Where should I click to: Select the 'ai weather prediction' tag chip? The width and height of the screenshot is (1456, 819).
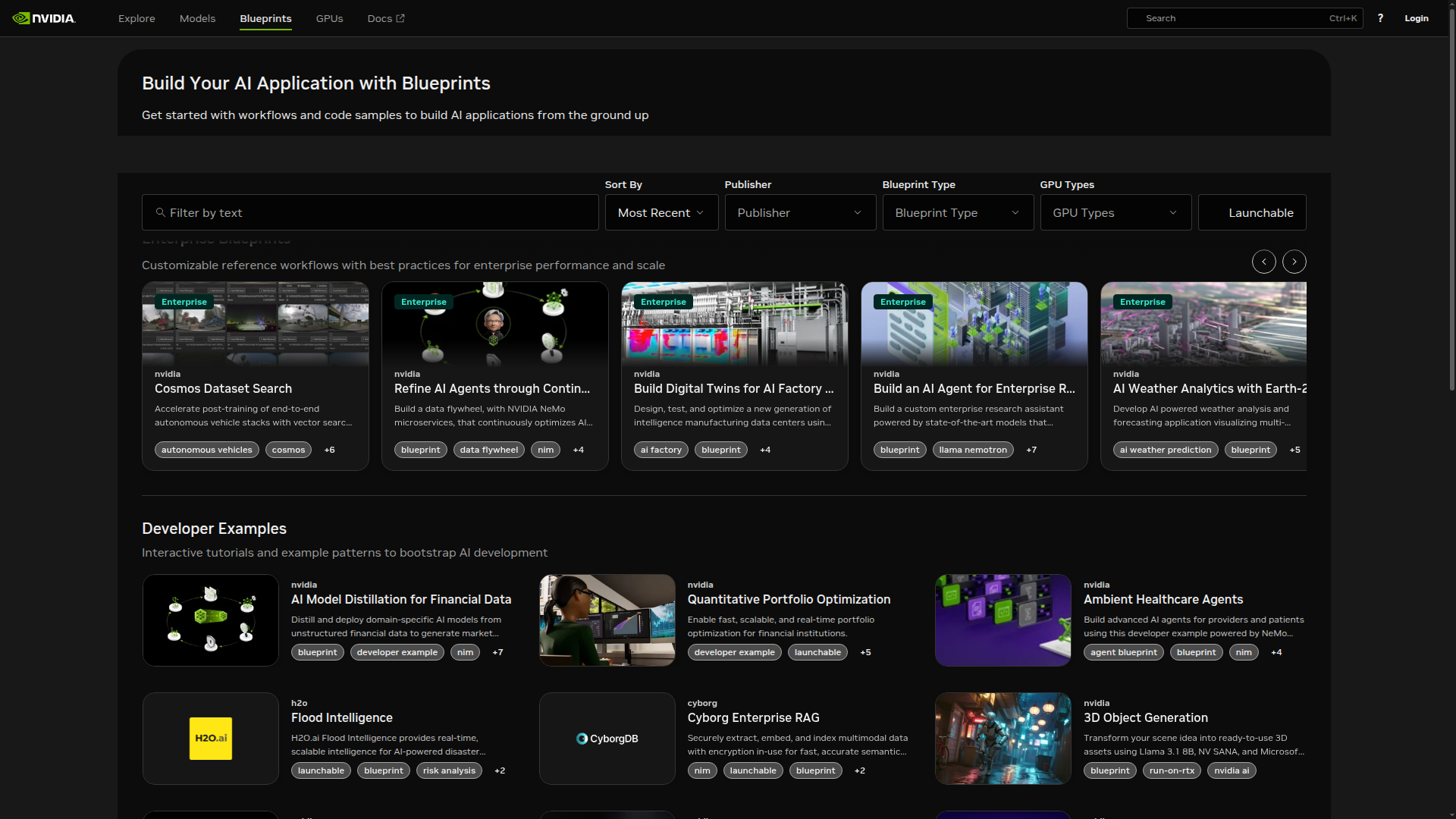[x=1166, y=450]
